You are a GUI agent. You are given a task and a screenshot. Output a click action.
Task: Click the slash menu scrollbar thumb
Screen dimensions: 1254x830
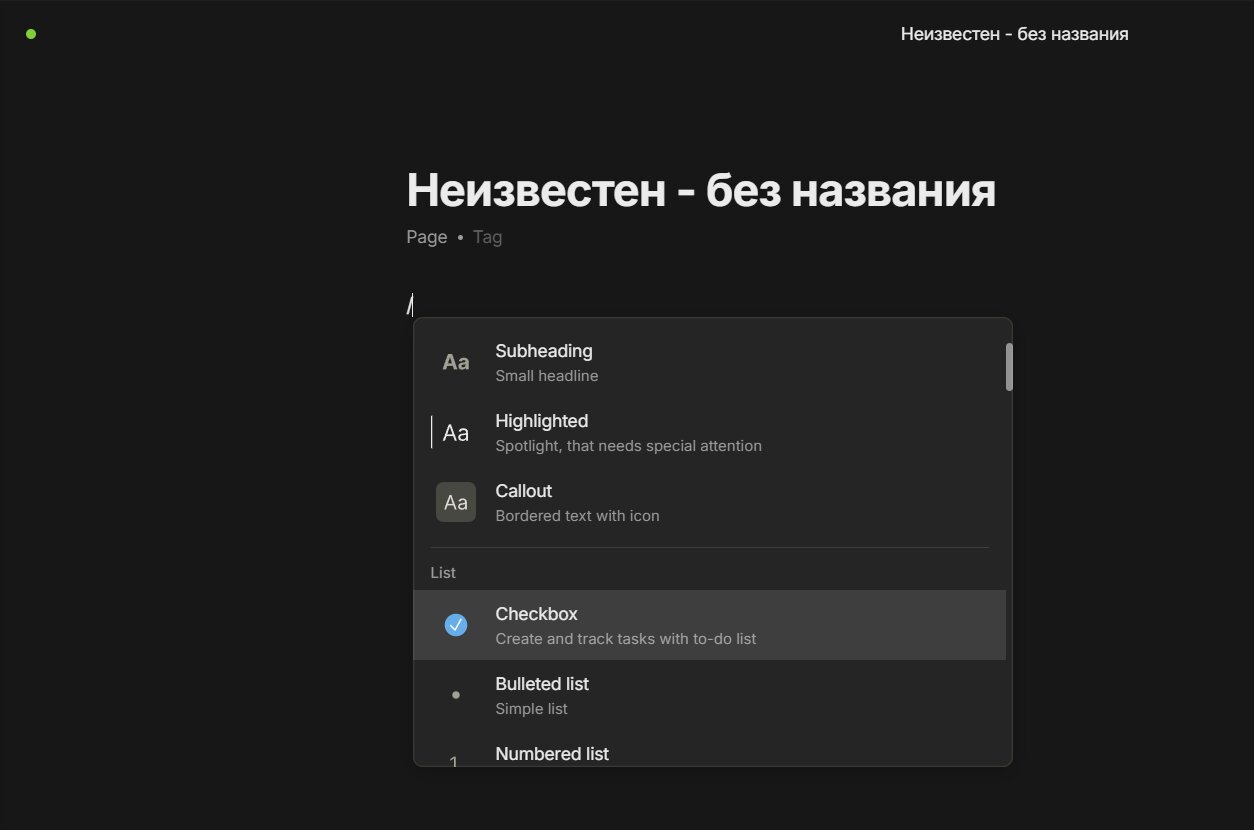[1009, 366]
